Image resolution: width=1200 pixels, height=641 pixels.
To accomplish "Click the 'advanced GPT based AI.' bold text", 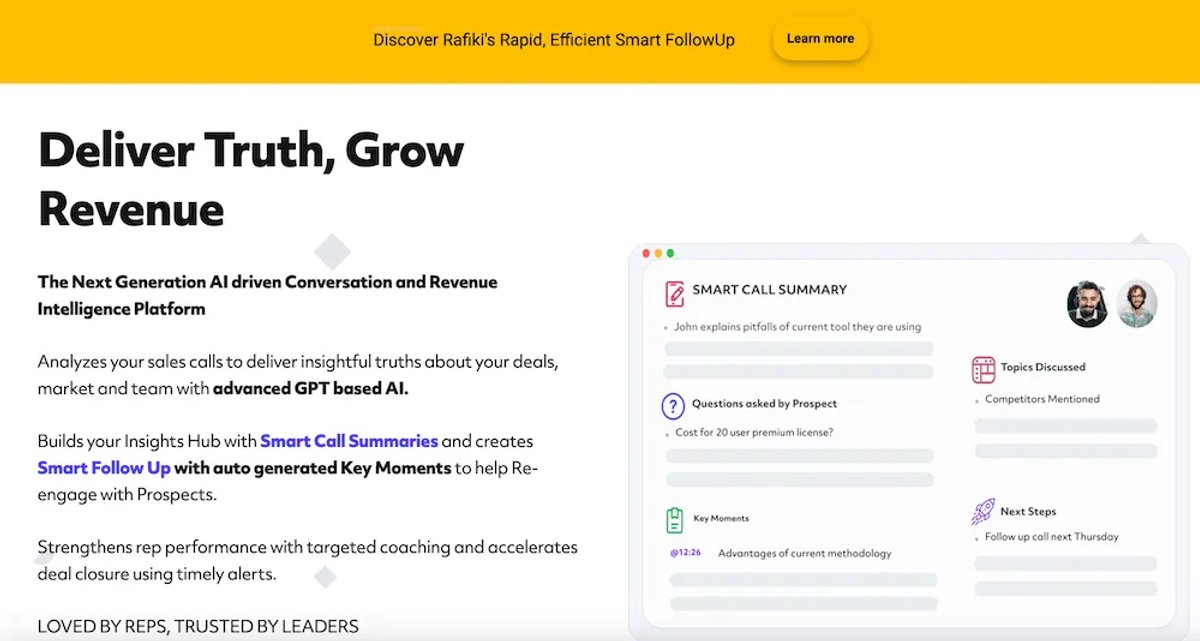I will pos(311,388).
